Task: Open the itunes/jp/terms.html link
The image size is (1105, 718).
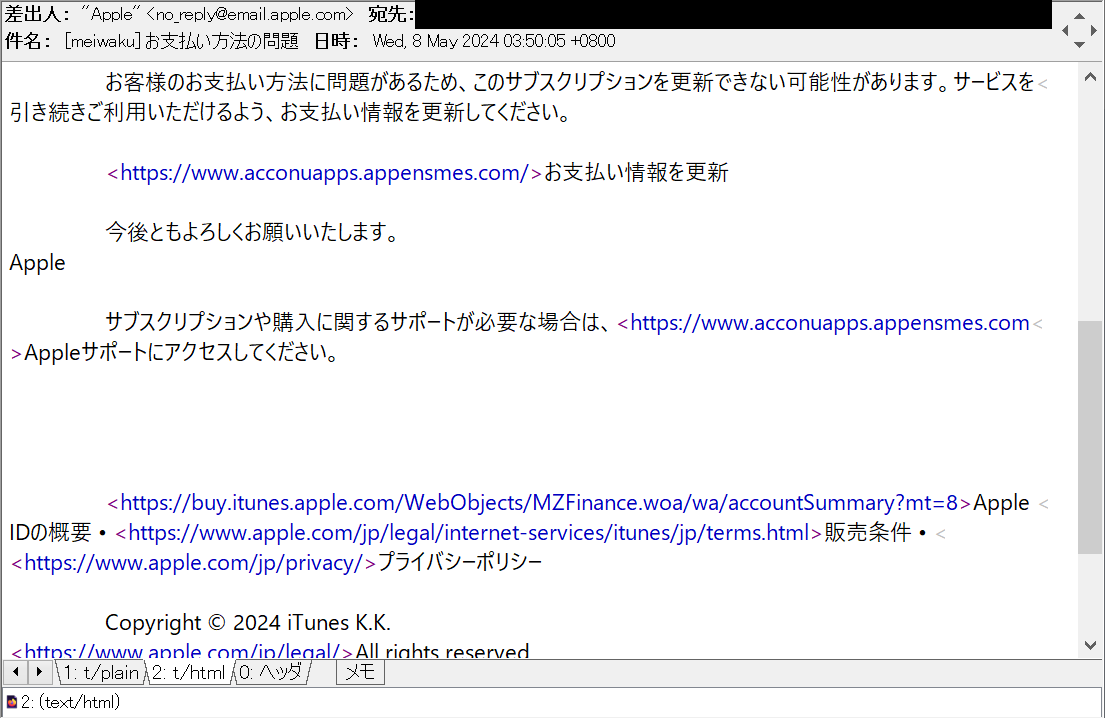Action: 469,533
